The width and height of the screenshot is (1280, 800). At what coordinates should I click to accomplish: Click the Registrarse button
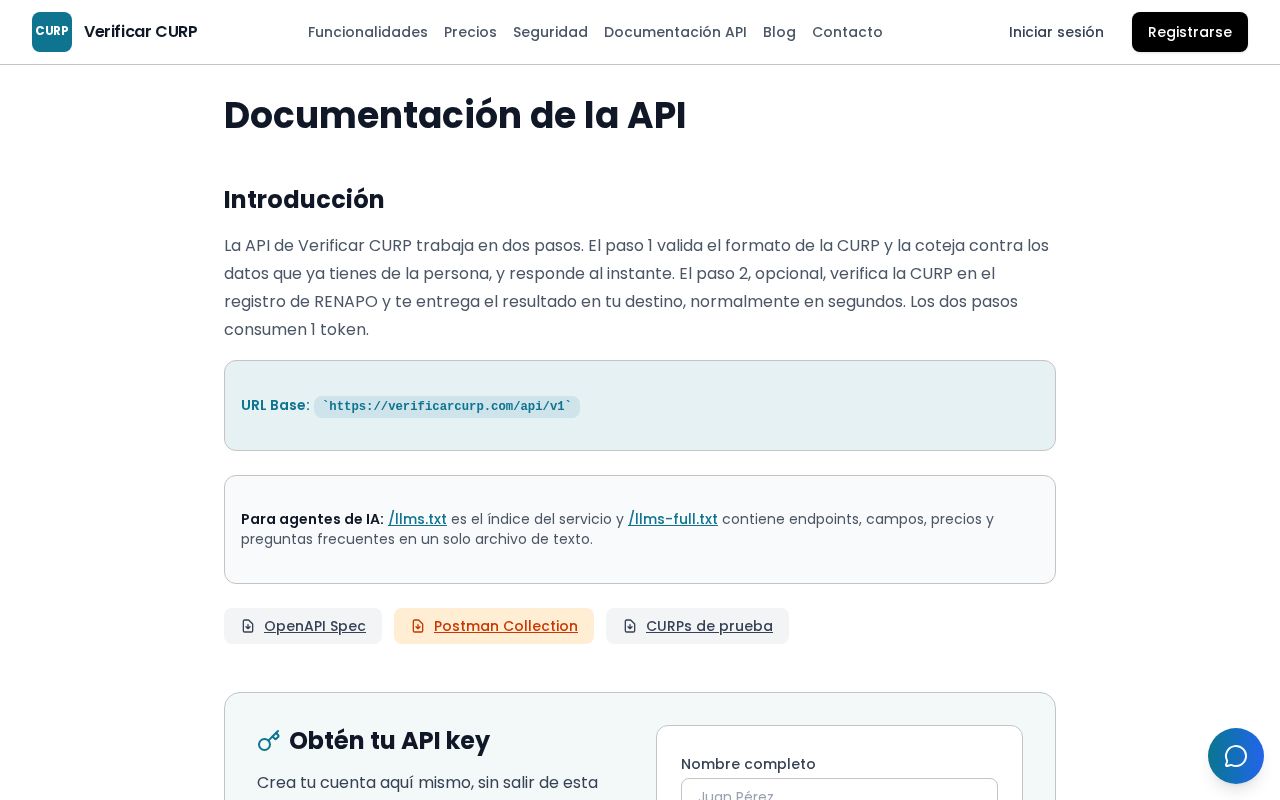(x=1190, y=32)
